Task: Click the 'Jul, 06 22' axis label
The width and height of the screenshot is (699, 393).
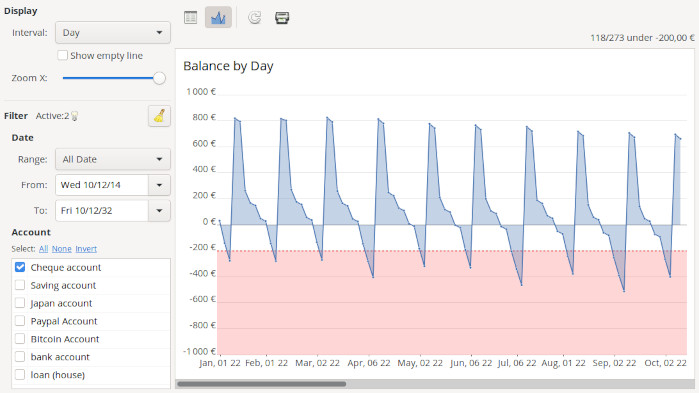Action: [x=517, y=363]
